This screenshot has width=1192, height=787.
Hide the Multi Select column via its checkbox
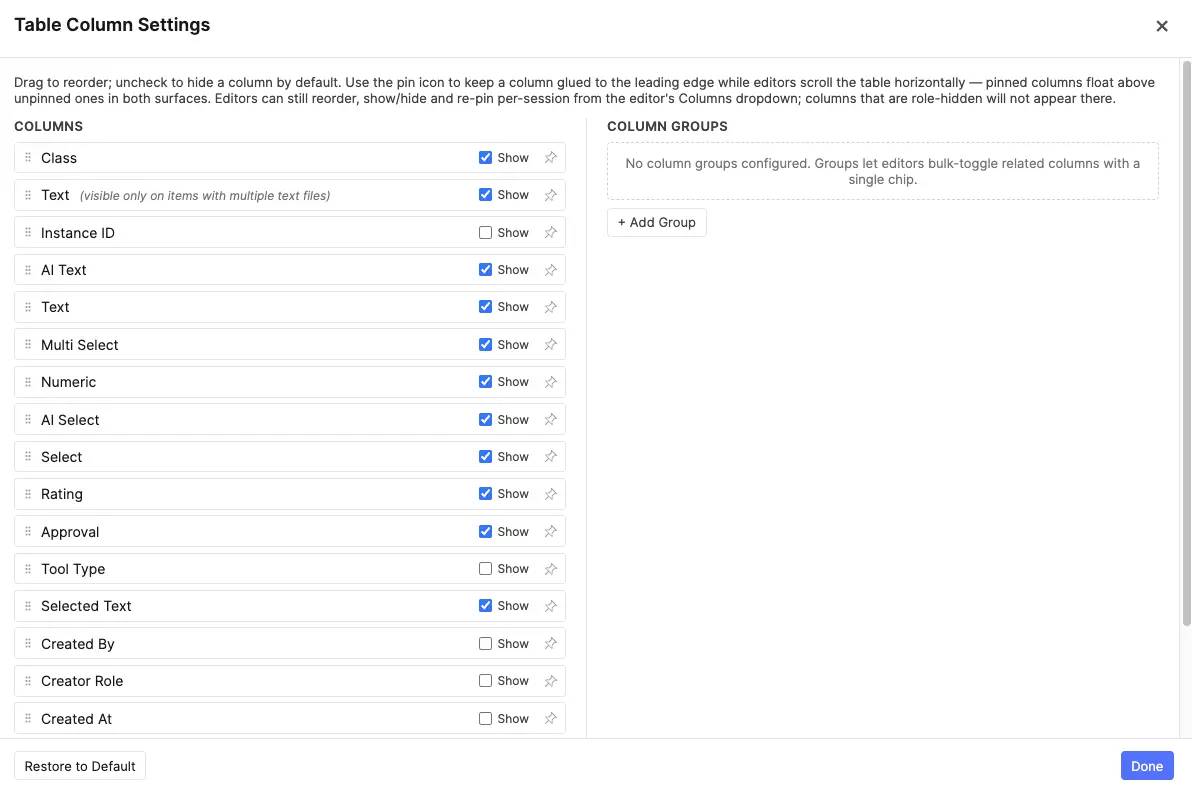[485, 344]
